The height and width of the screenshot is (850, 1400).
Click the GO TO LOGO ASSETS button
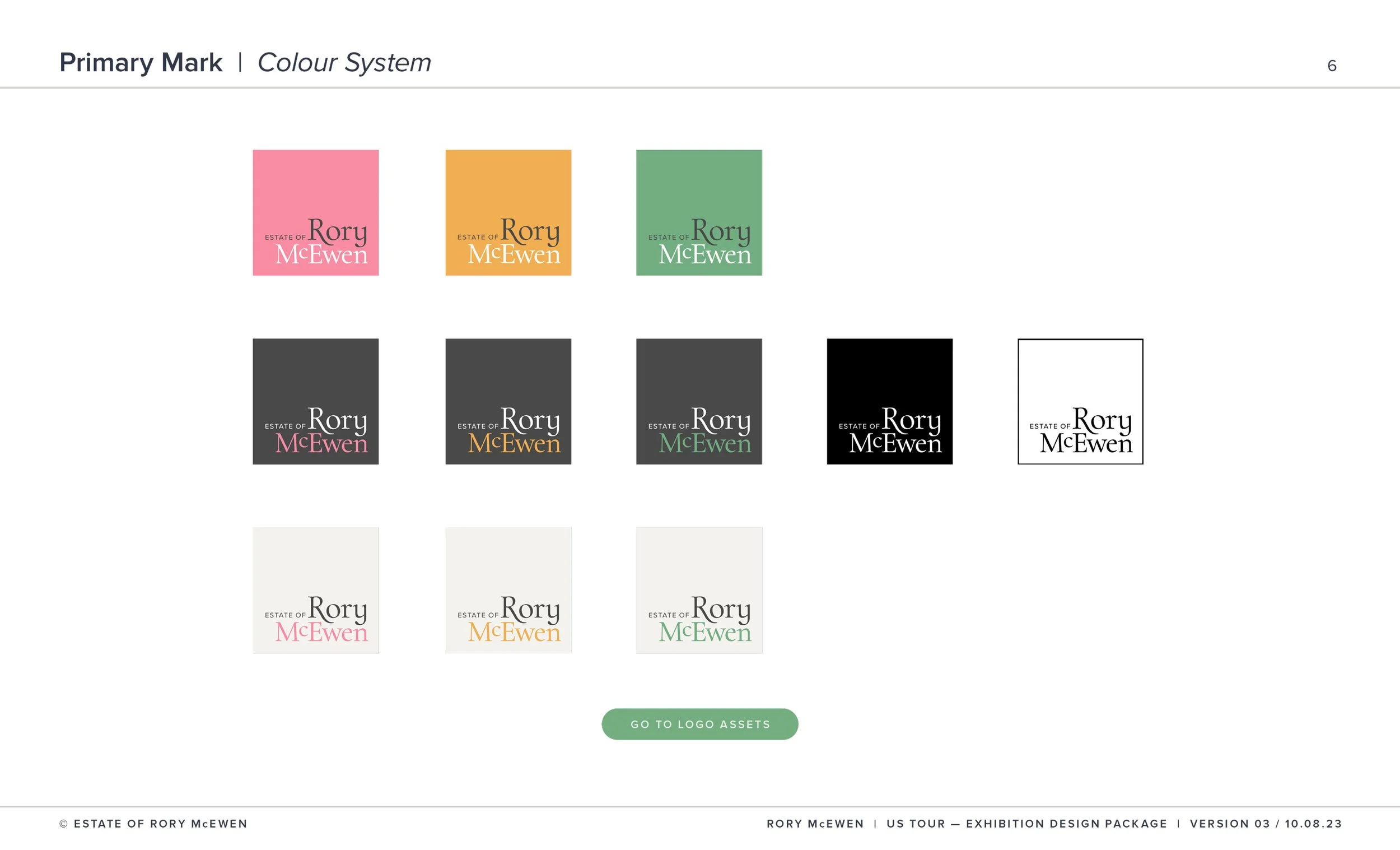(699, 724)
